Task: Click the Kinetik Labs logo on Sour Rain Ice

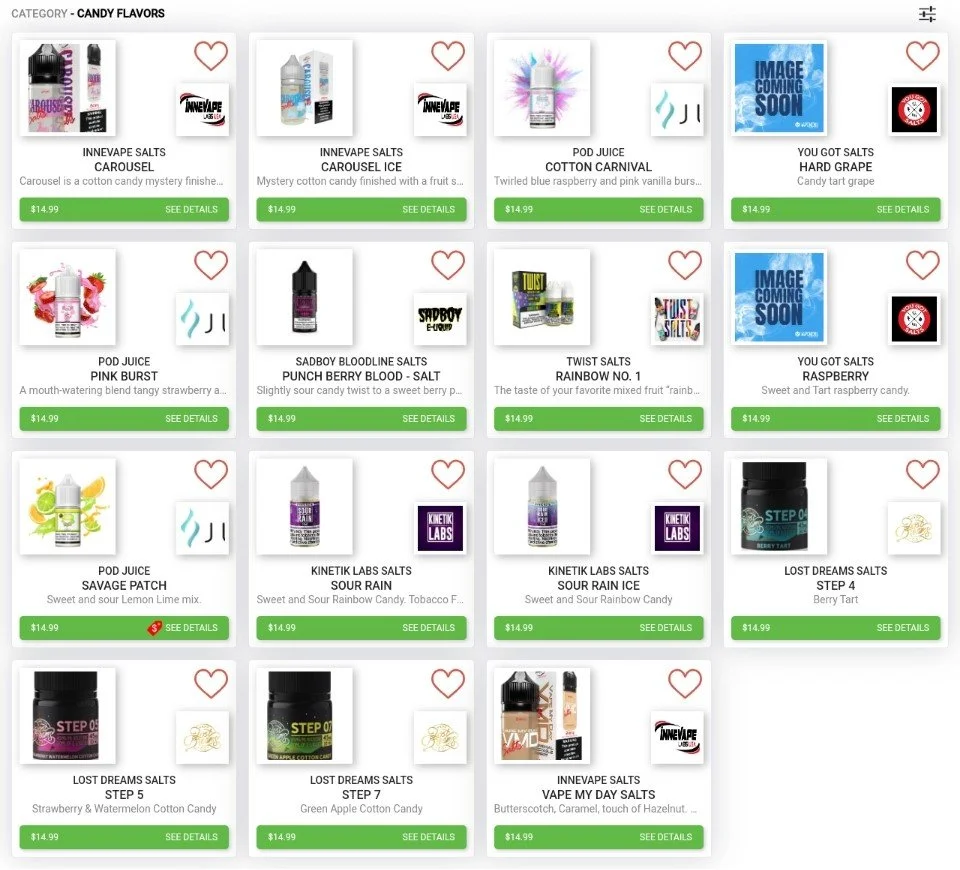Action: pos(677,528)
